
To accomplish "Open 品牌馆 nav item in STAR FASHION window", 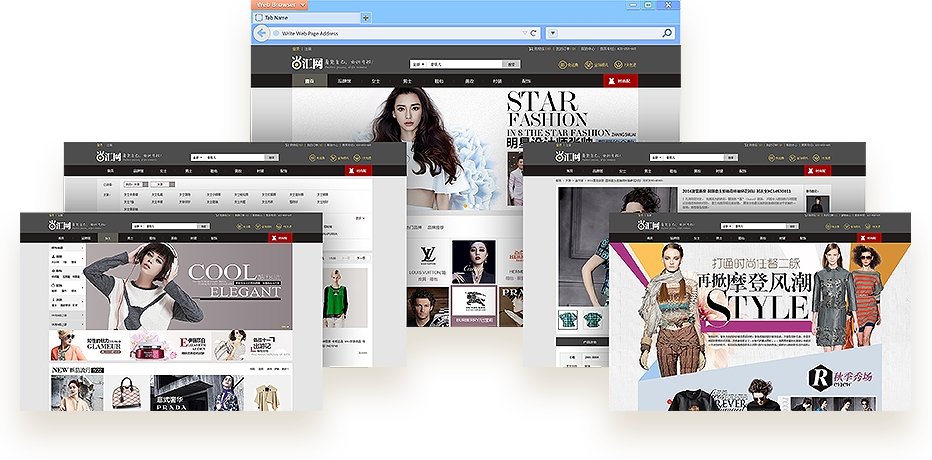I will (344, 81).
